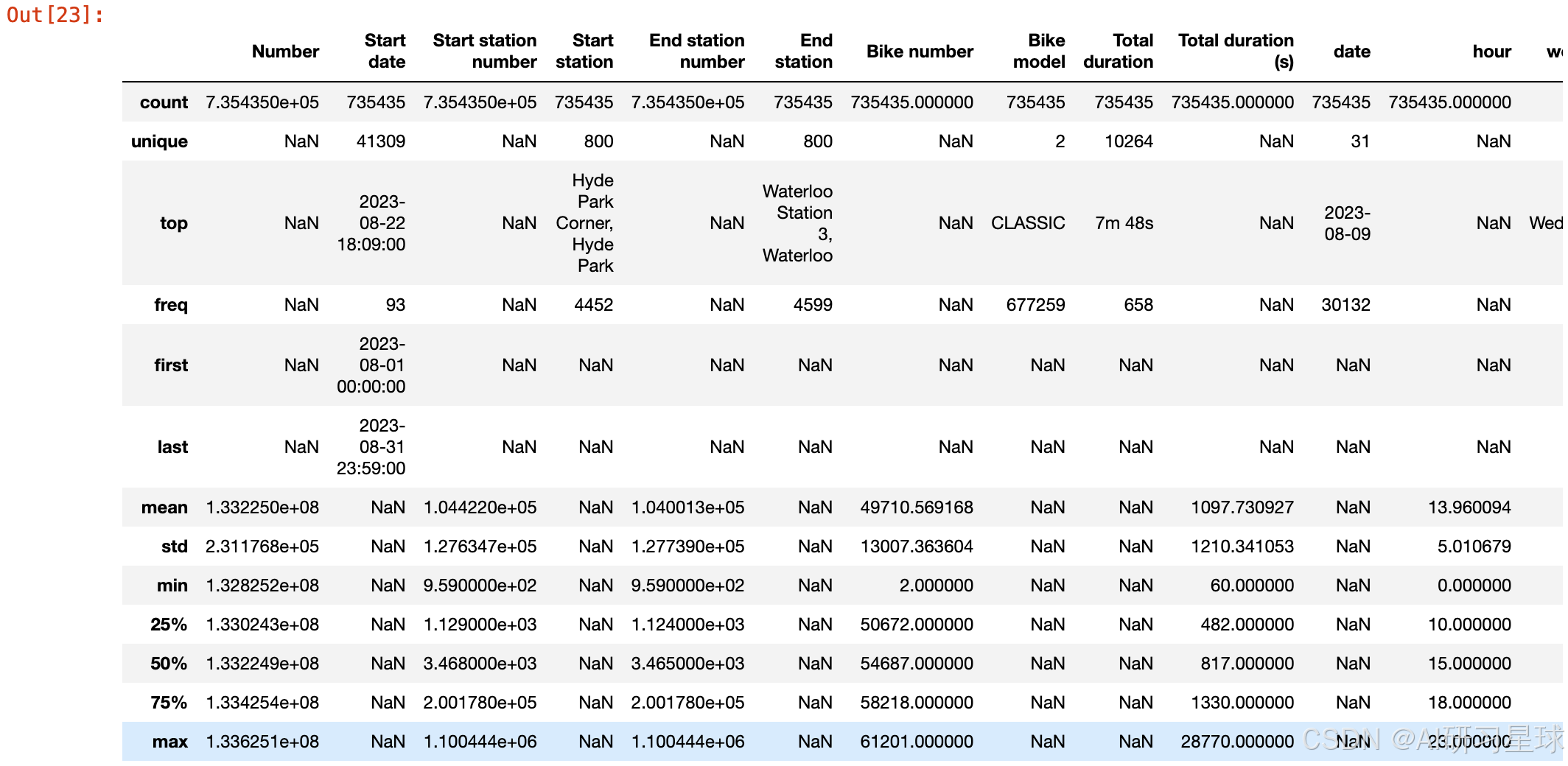The height and width of the screenshot is (766, 1568).
Task: Select the End station number column header
Action: pyautogui.click(x=696, y=51)
